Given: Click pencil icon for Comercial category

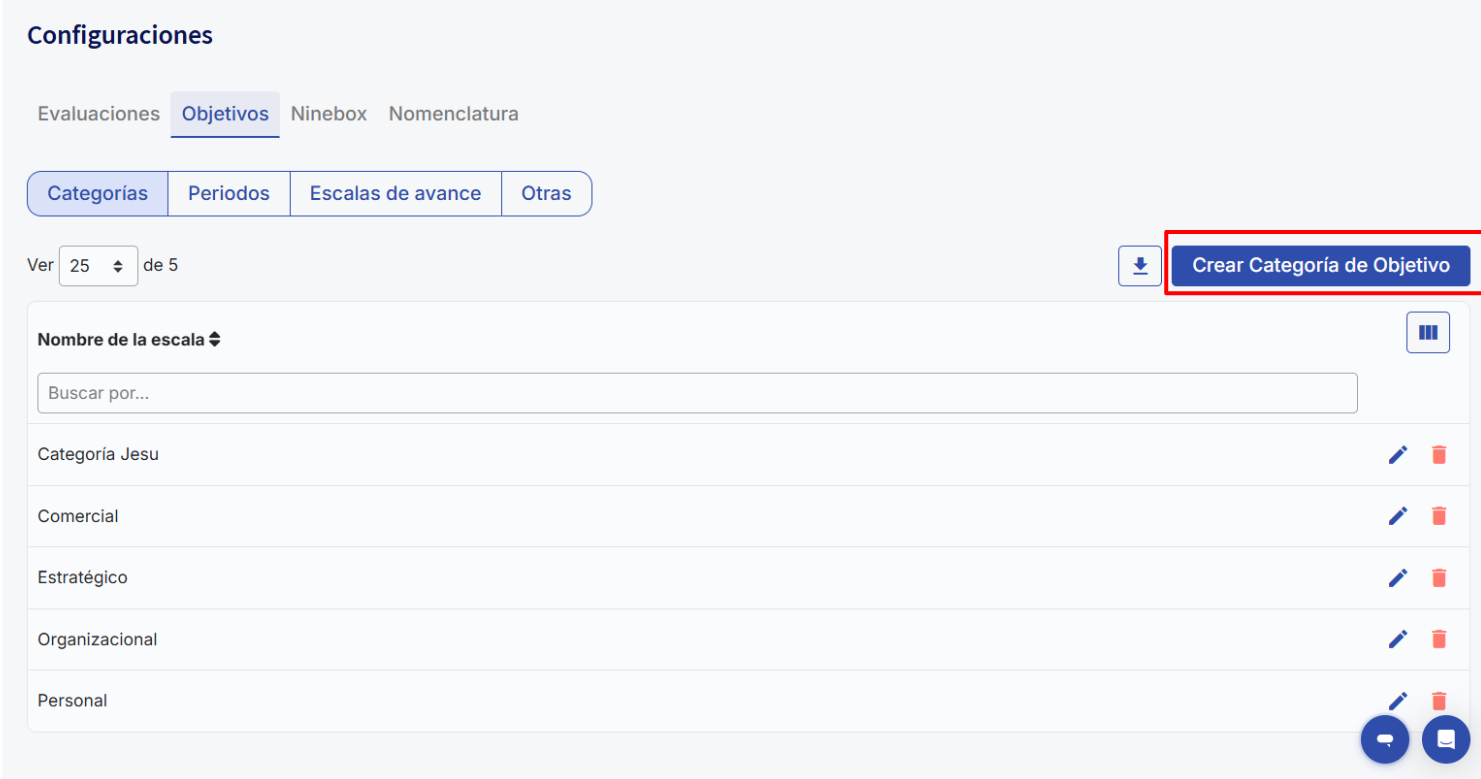Looking at the screenshot, I should 1398,516.
